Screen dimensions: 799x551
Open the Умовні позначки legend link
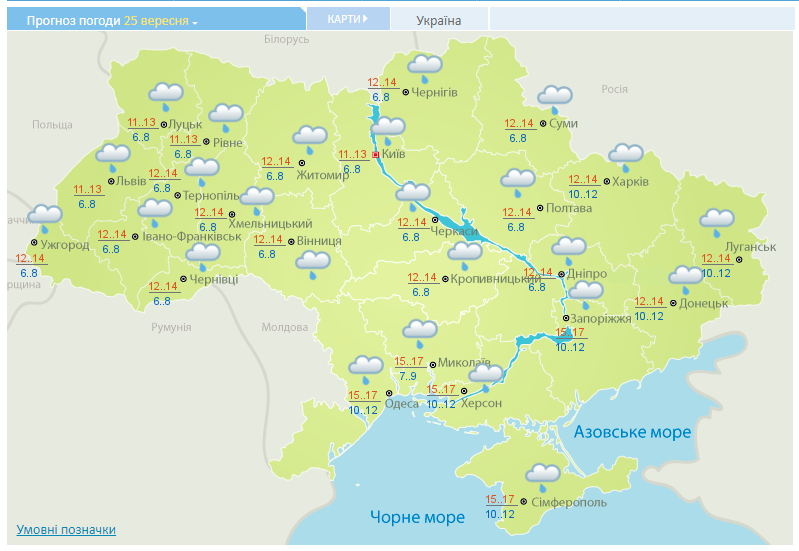(x=66, y=530)
